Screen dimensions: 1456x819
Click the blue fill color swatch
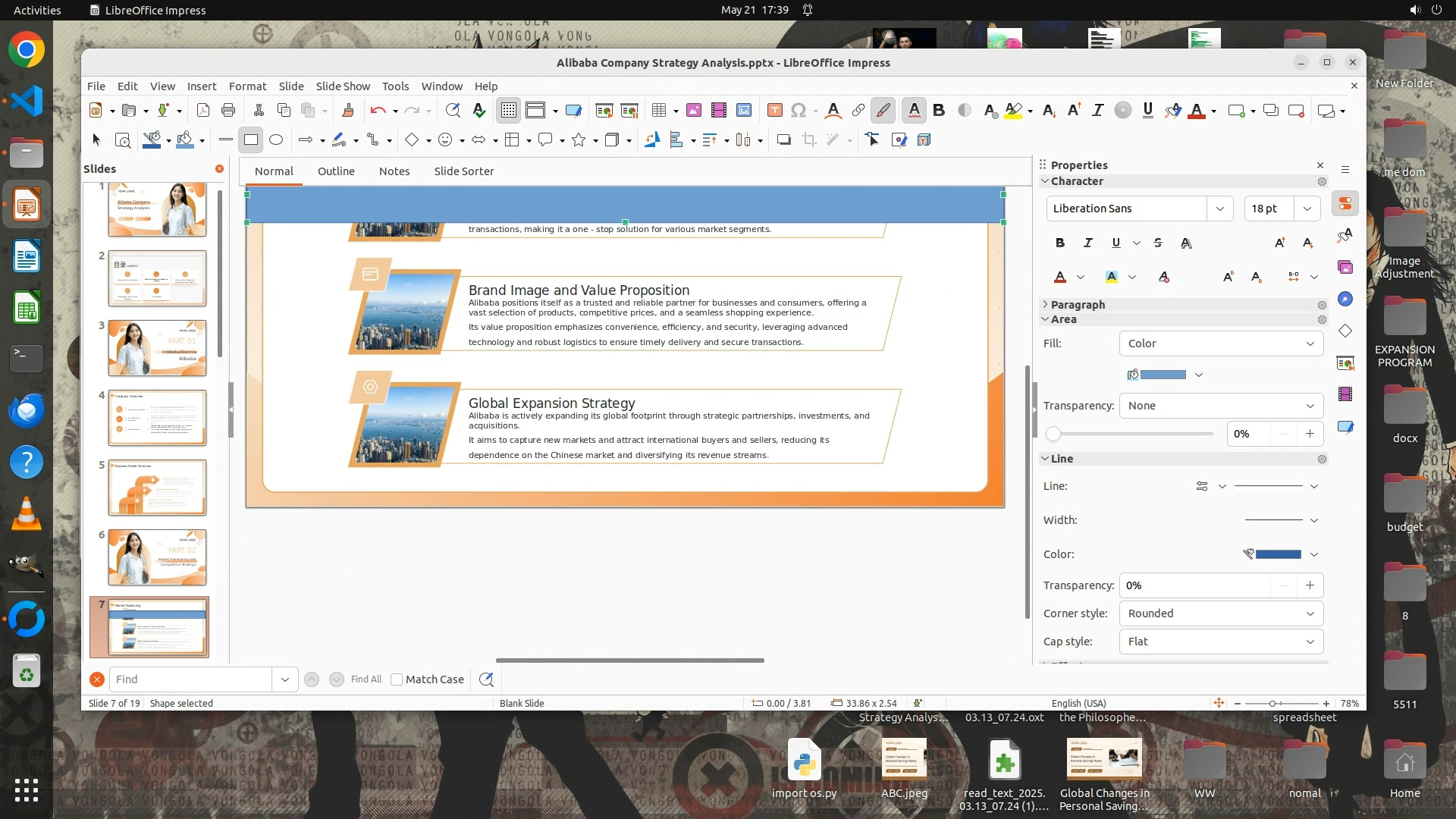pos(1163,375)
